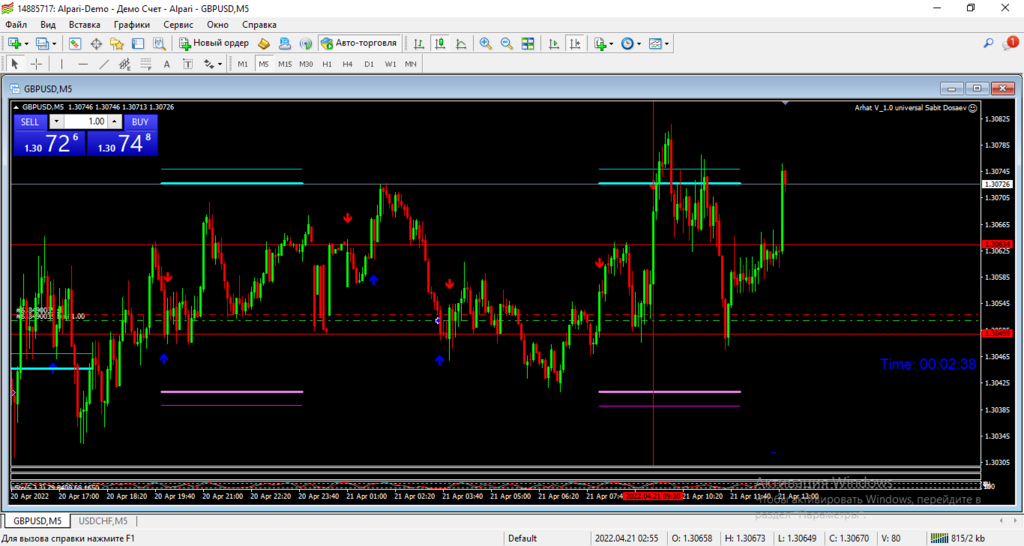Add an indicator with the indicators list icon
The image size is (1024, 546).
click(x=600, y=44)
